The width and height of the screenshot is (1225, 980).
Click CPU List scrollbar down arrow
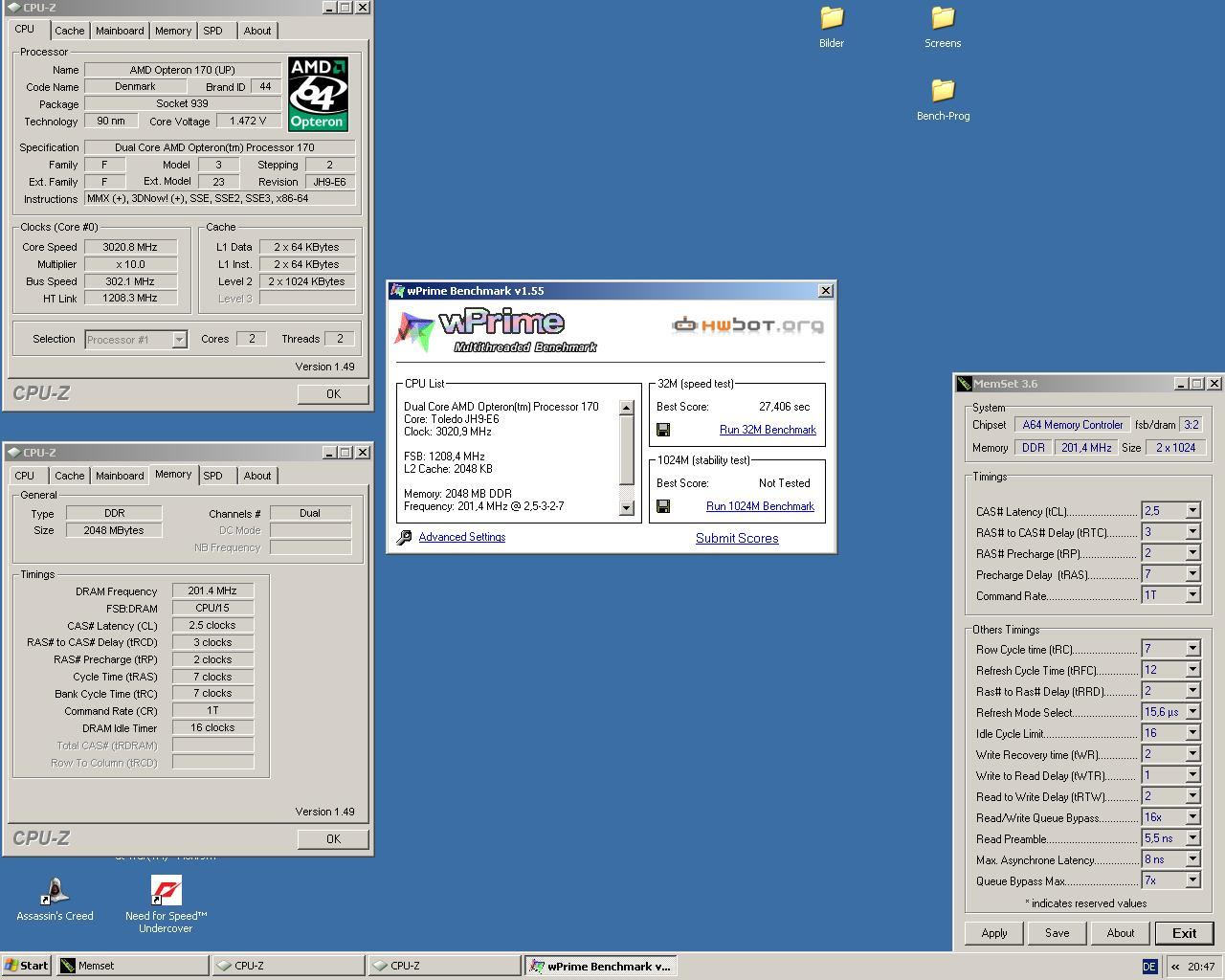(x=627, y=508)
